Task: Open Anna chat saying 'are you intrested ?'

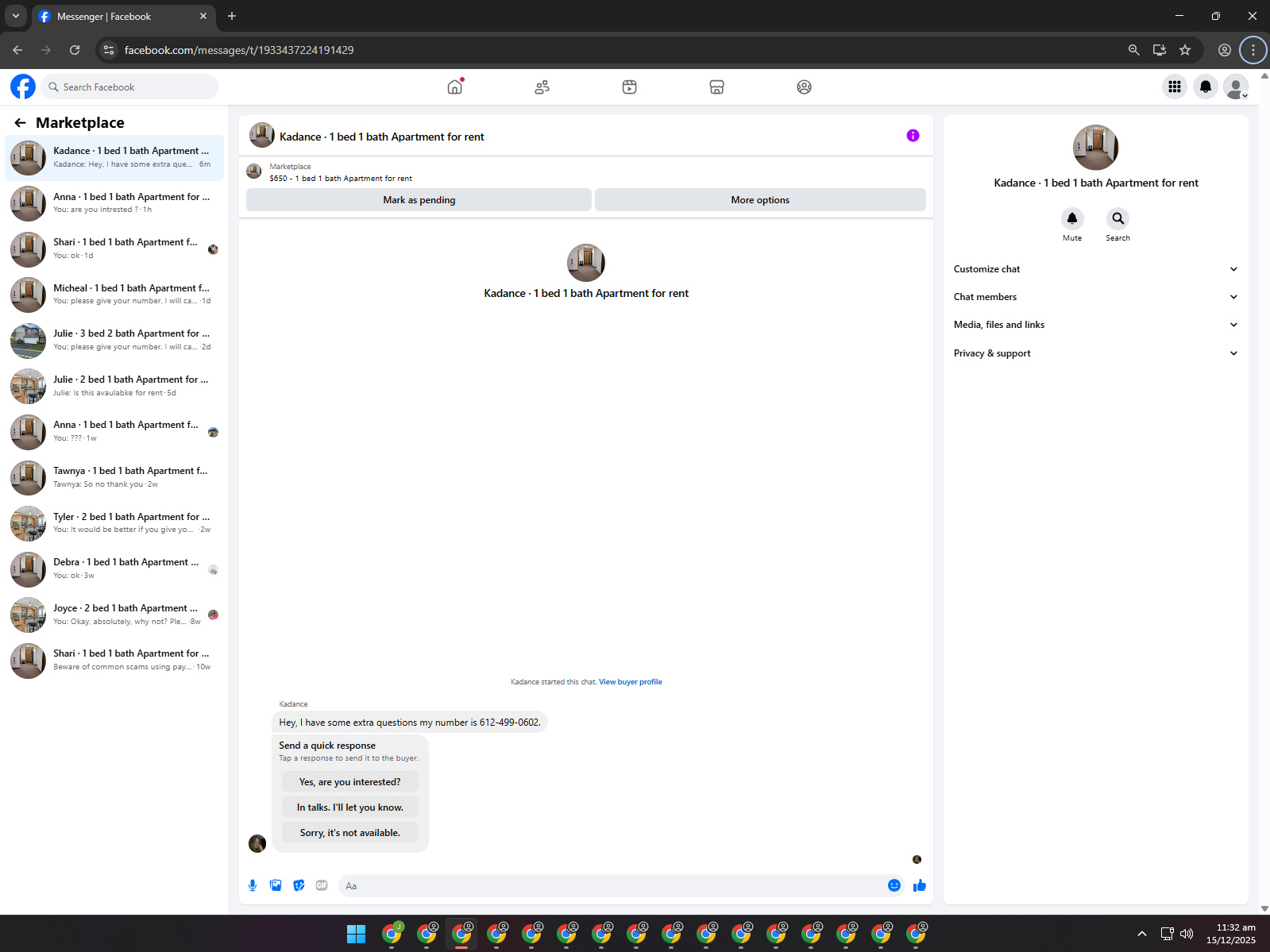Action: coord(114,203)
